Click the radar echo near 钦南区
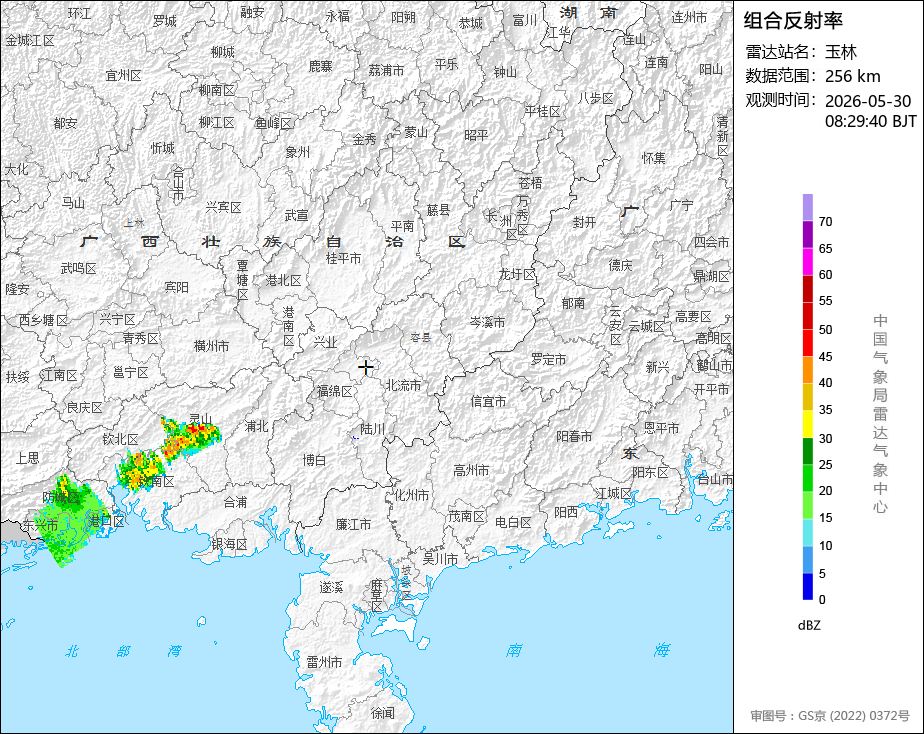 pyautogui.click(x=140, y=470)
